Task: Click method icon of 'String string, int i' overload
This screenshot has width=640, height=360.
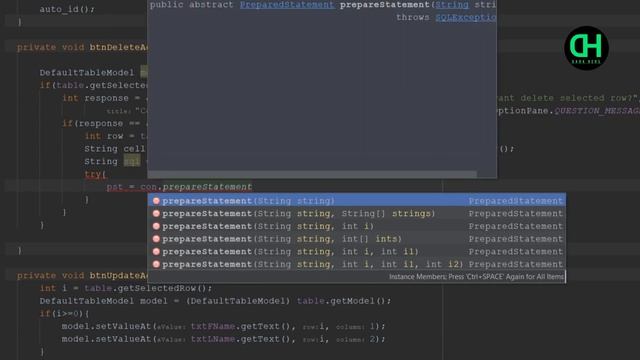Action: (x=156, y=226)
